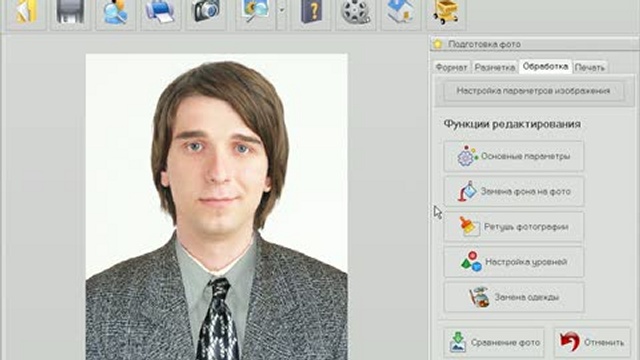Click the photo magnifier toolbar icon
This screenshot has width=640, height=360.
point(255,12)
